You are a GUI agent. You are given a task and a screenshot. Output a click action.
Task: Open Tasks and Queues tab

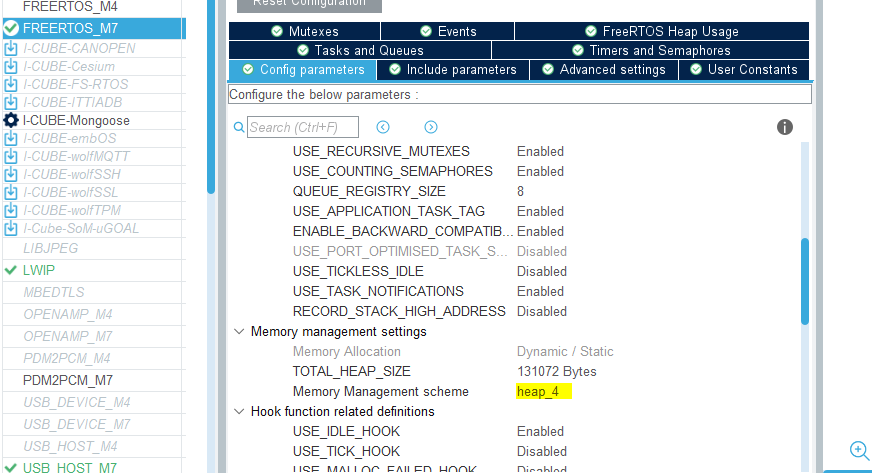click(360, 51)
